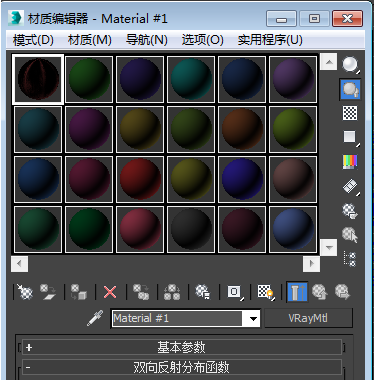374x380 pixels.
Task: Select the first dark red-striped sample slot
Action: [38, 79]
